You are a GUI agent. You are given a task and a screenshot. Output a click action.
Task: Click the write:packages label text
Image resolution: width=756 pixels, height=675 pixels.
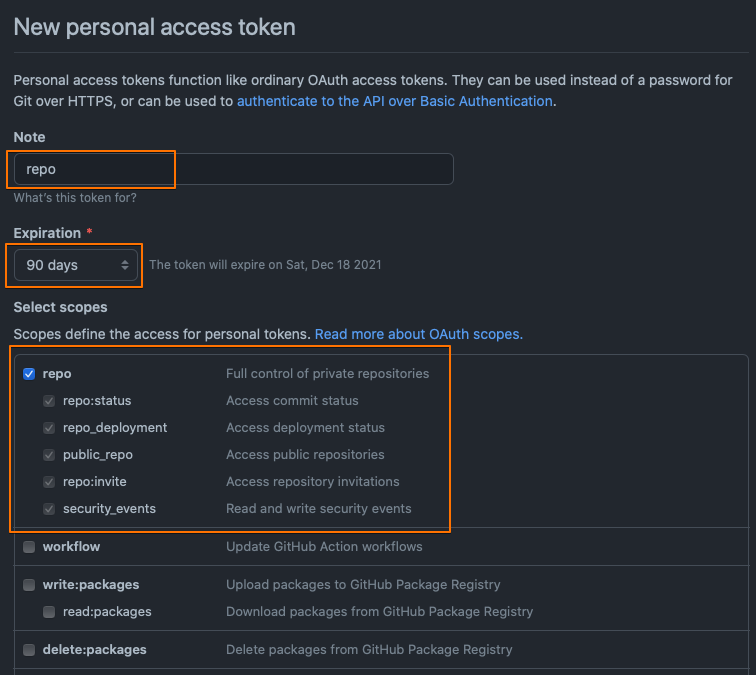coord(91,584)
